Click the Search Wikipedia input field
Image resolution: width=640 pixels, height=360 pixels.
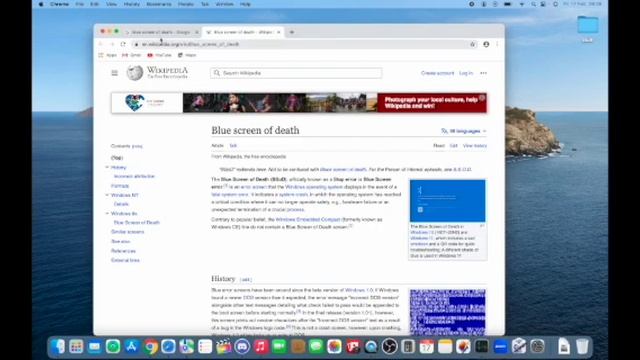click(296, 73)
